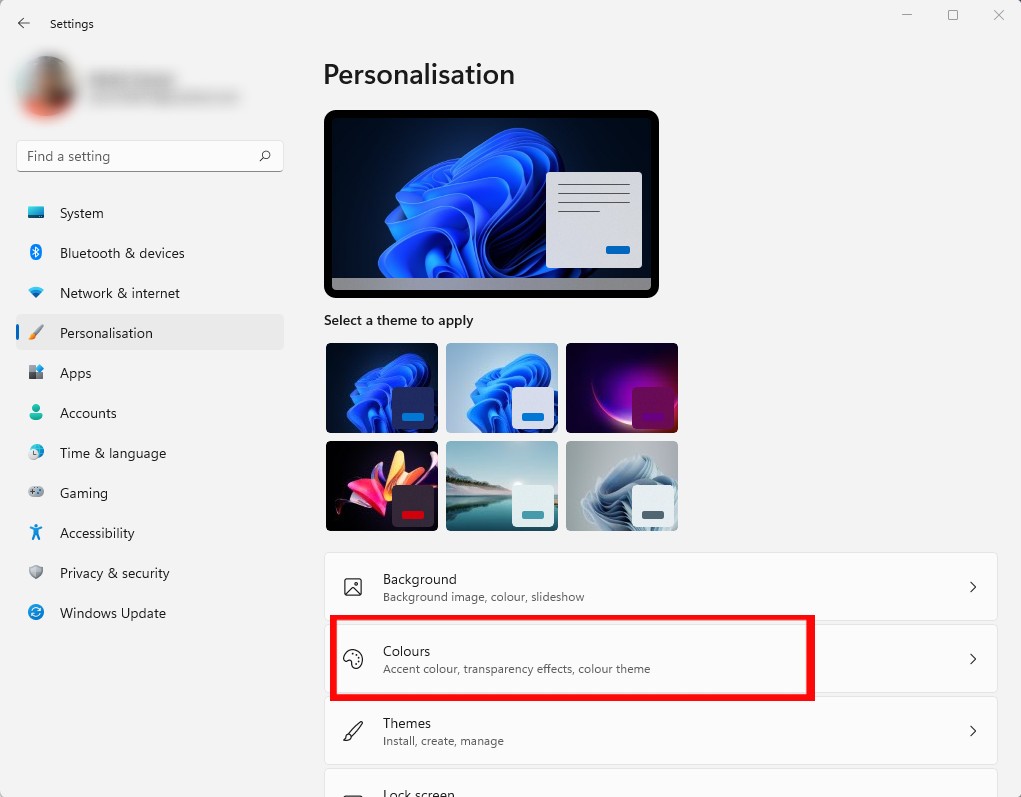Click the Background picture icon
This screenshot has width=1021, height=797.
pyautogui.click(x=353, y=587)
